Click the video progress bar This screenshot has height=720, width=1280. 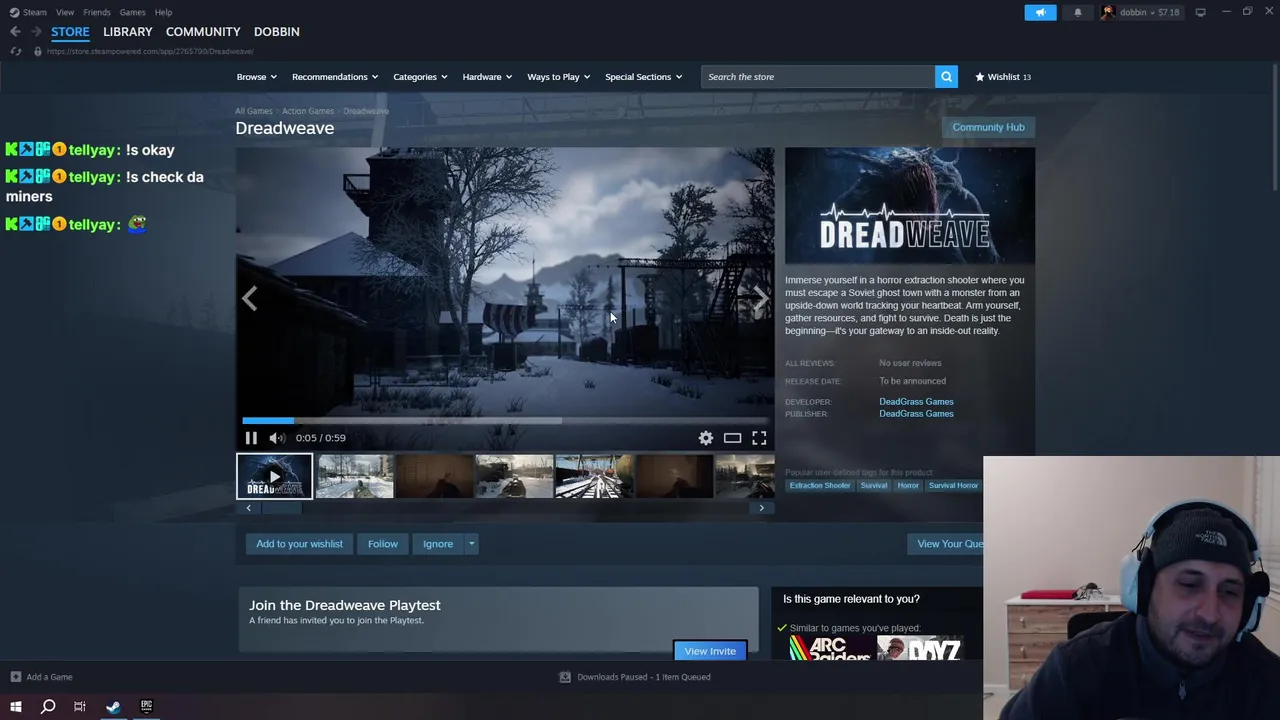[x=505, y=421]
